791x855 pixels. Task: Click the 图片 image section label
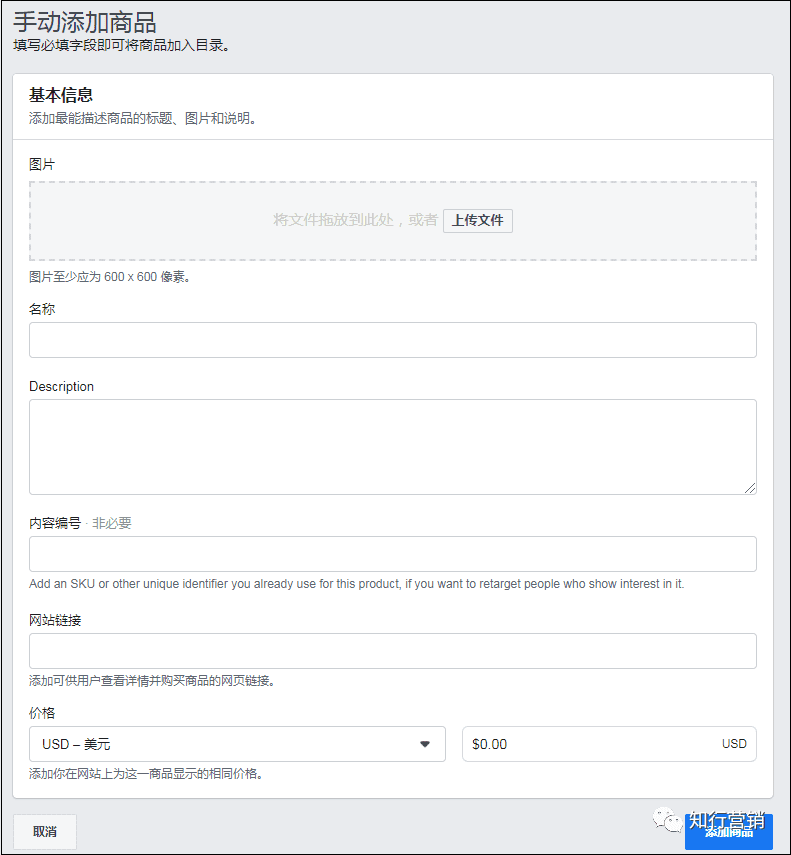click(38, 164)
